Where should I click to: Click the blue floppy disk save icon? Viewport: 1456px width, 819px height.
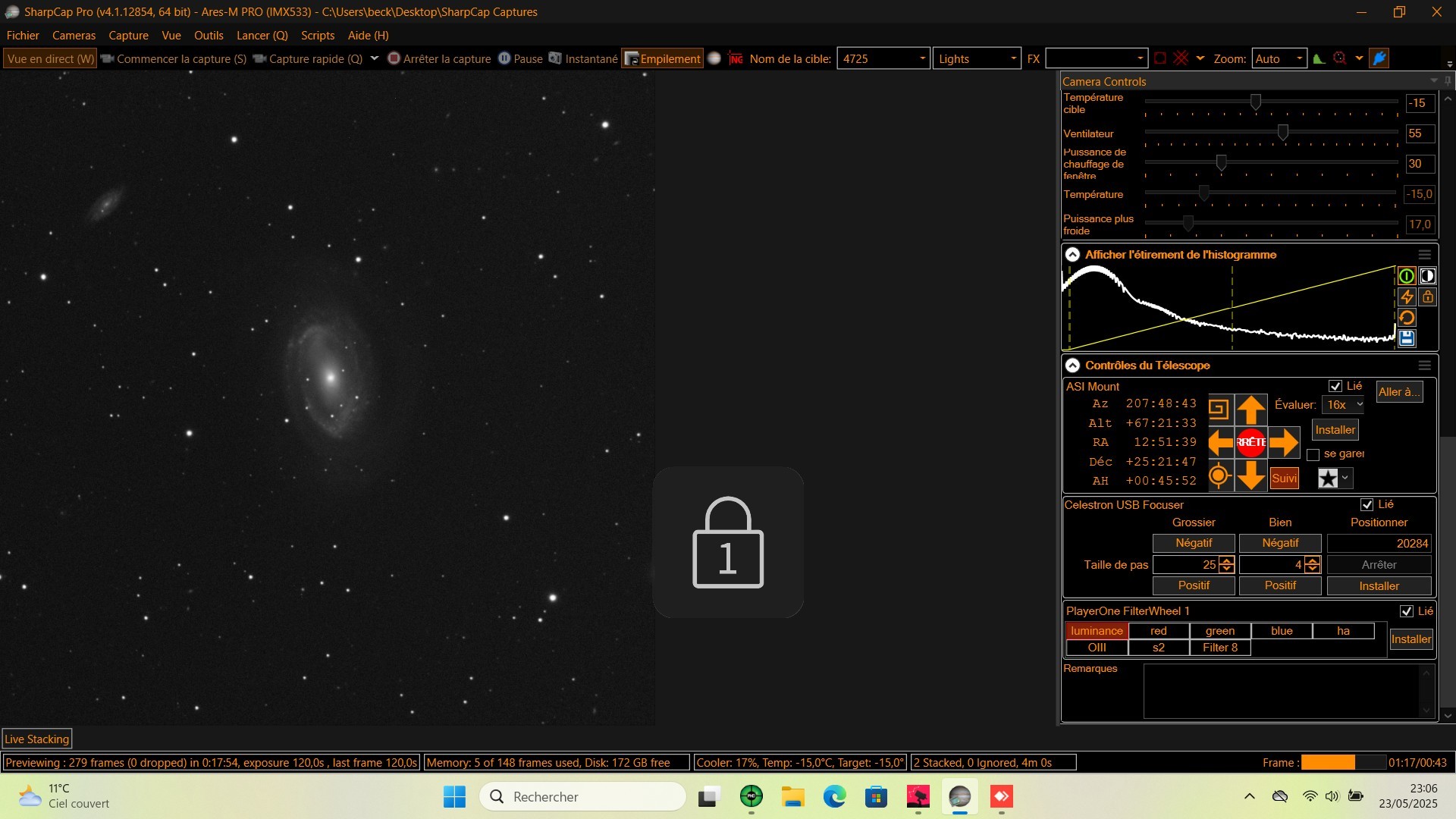[x=1407, y=338]
